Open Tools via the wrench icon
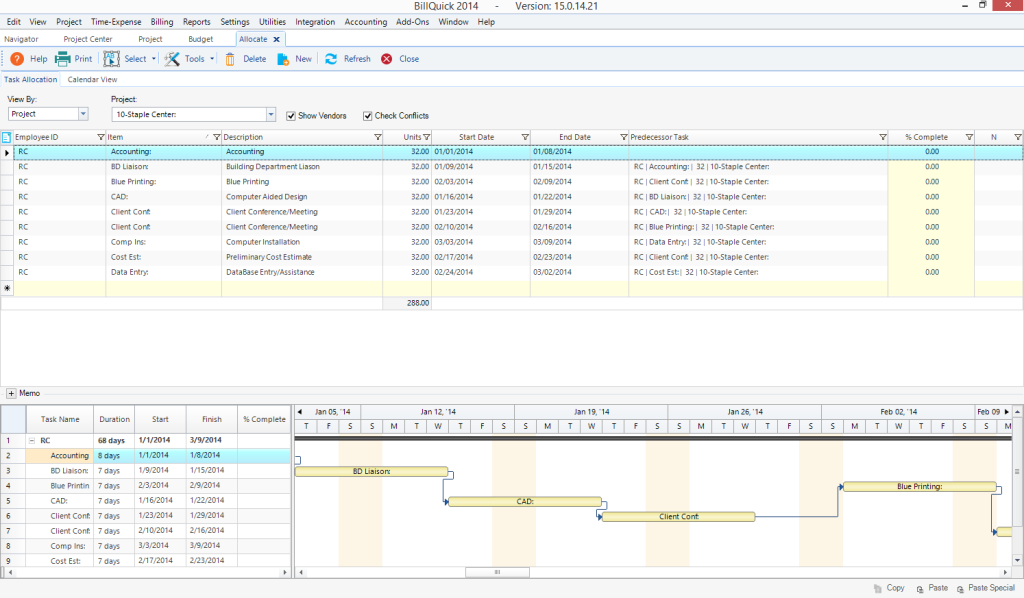 172,59
